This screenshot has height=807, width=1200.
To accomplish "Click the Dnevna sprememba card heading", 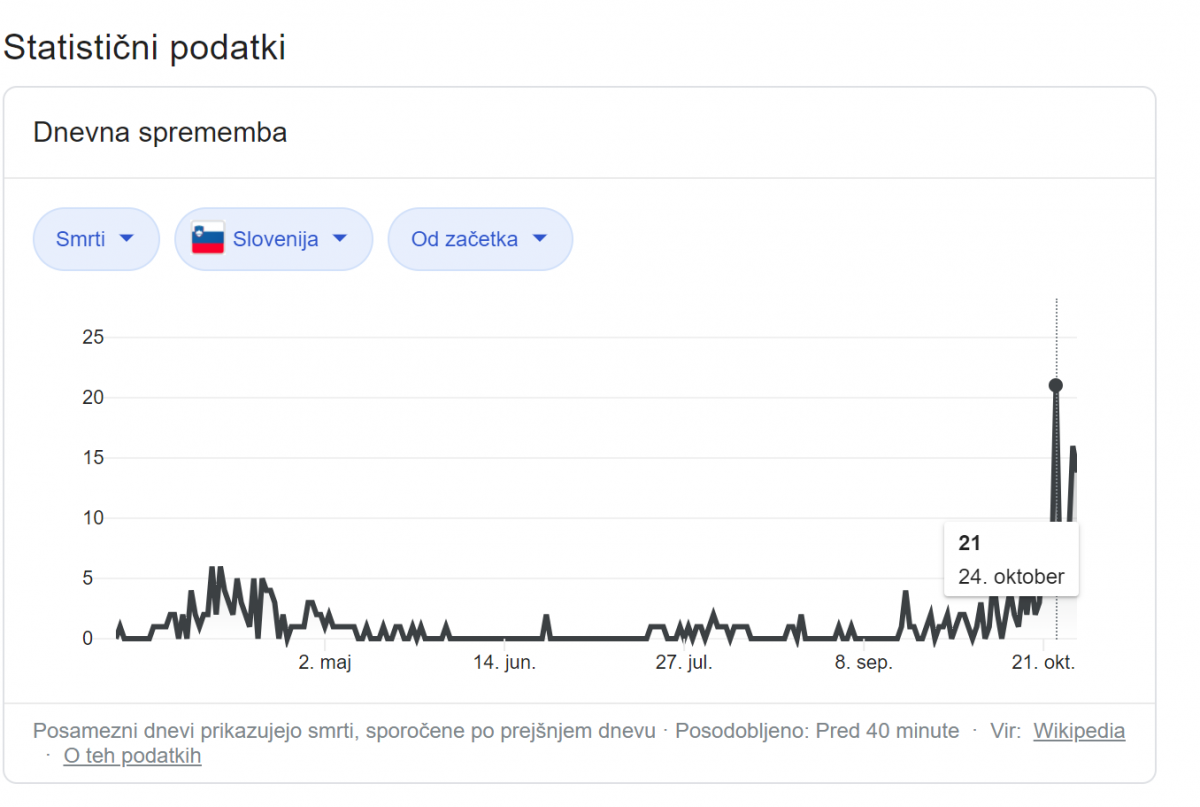I will [160, 132].
